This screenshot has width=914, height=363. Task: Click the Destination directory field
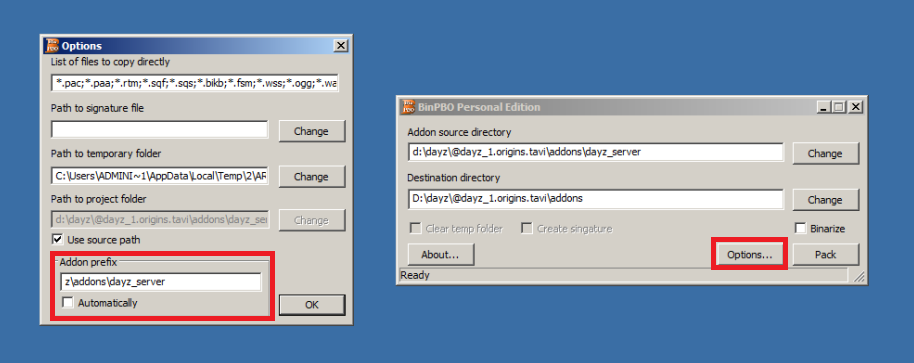coord(595,198)
